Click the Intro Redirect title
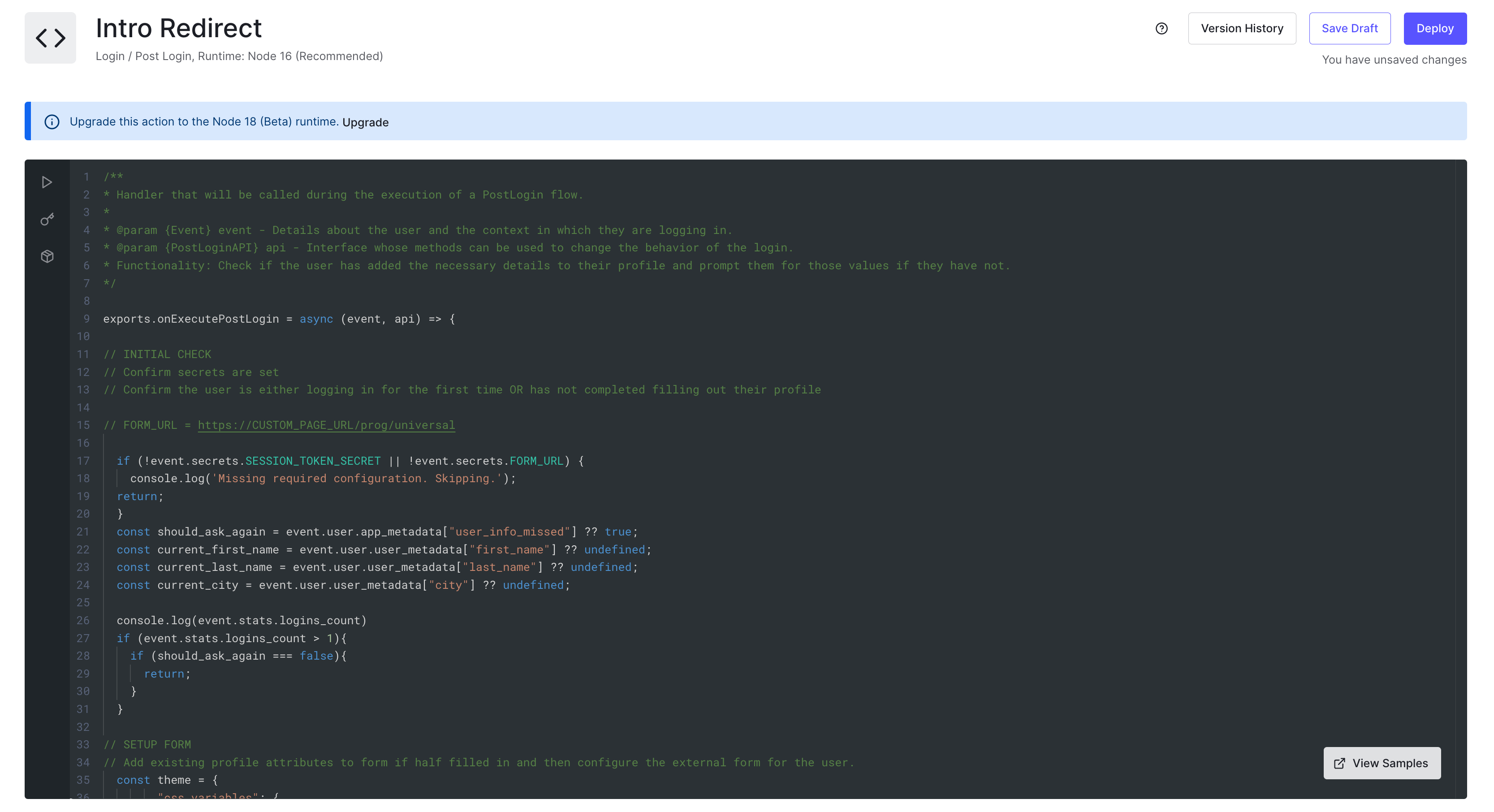 179,28
